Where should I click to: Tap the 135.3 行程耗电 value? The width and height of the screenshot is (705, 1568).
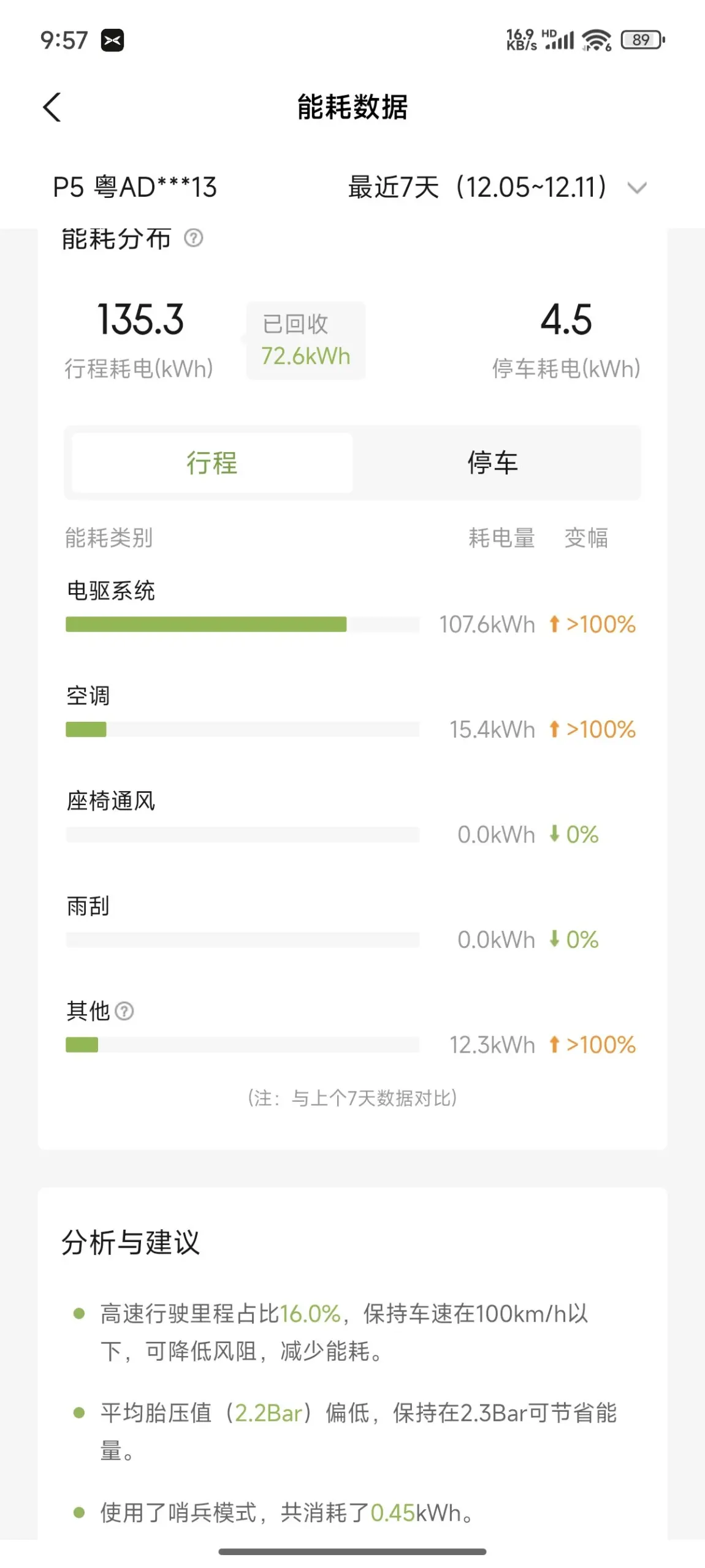[140, 320]
